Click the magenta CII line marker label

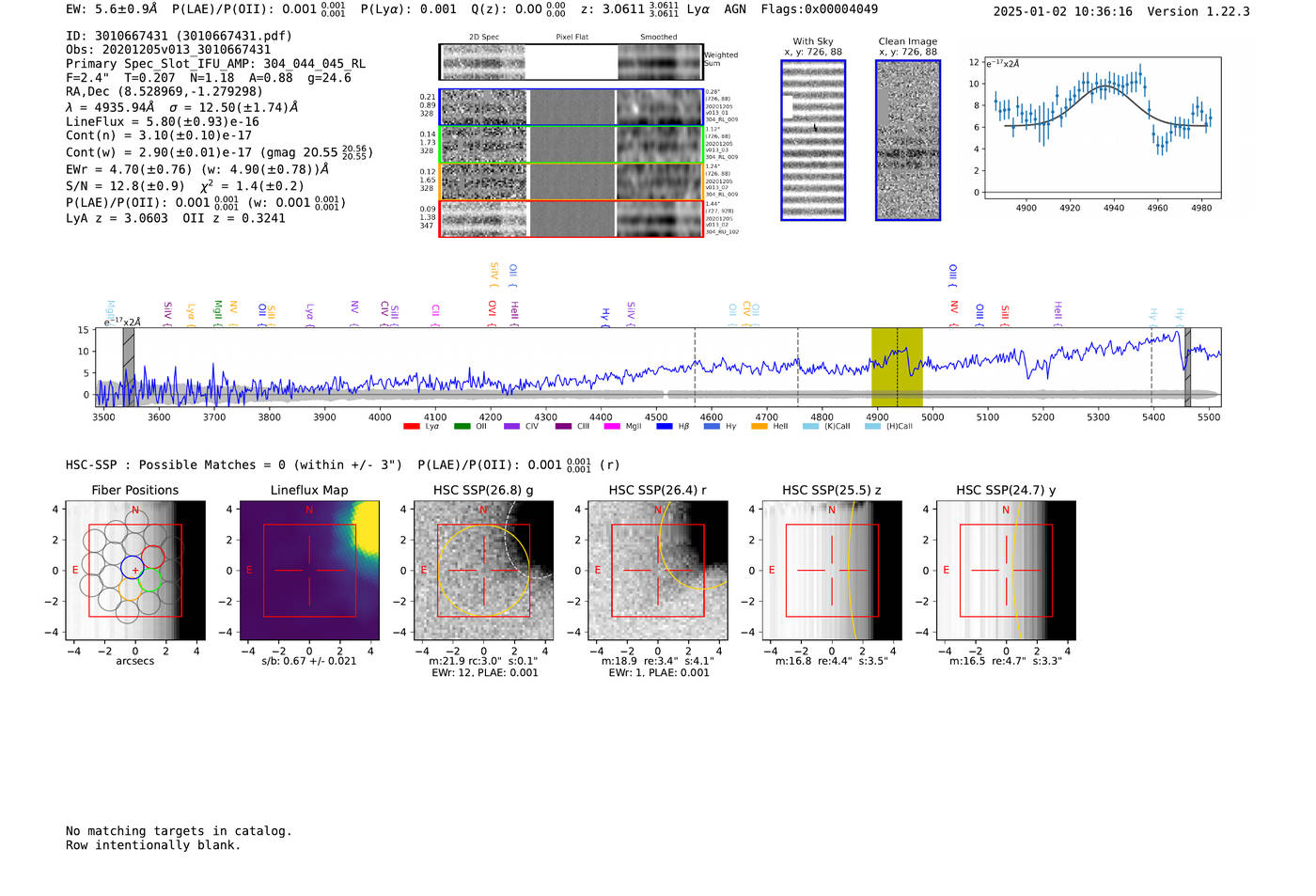pos(435,316)
